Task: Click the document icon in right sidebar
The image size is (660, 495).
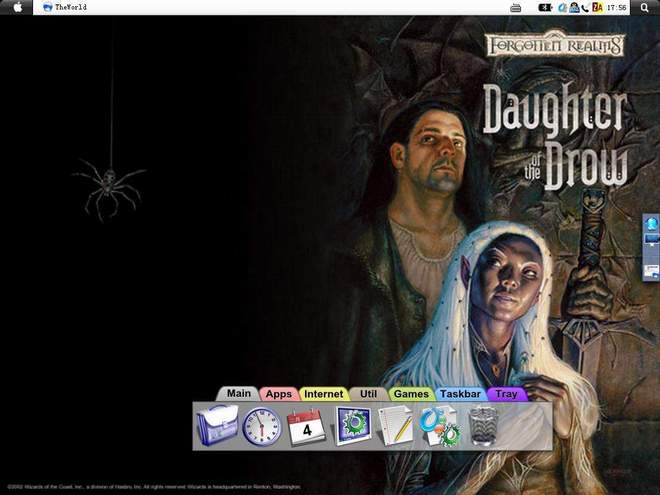Action: pyautogui.click(x=652, y=271)
